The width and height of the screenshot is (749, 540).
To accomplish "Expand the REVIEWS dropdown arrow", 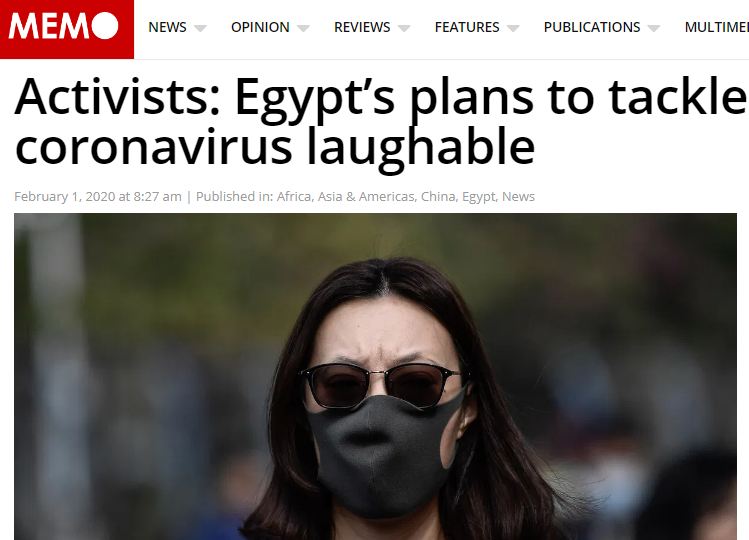I will [x=404, y=28].
